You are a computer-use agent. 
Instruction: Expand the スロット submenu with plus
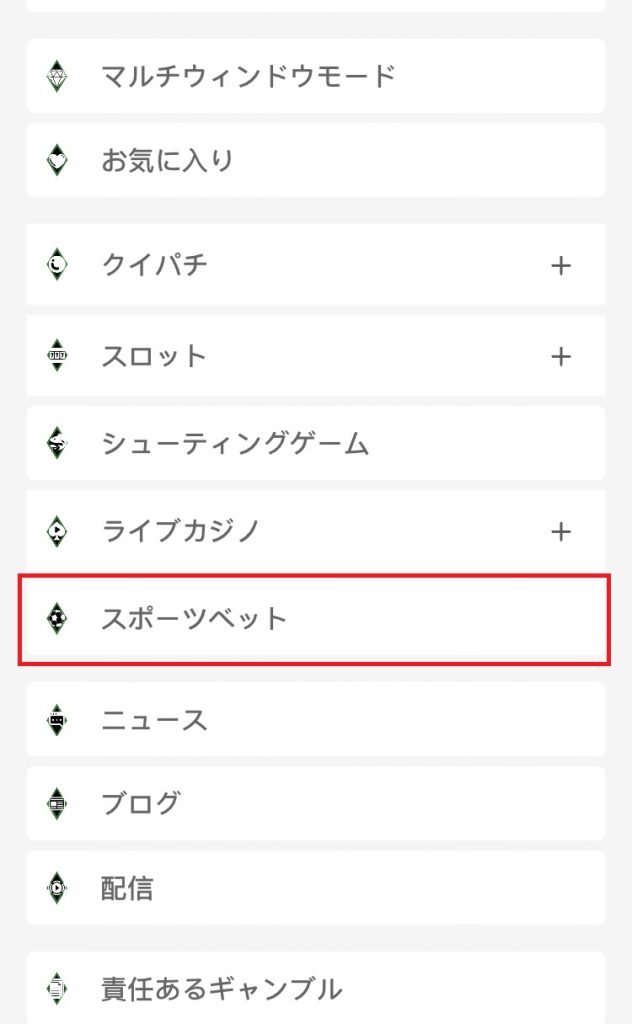pyautogui.click(x=561, y=356)
